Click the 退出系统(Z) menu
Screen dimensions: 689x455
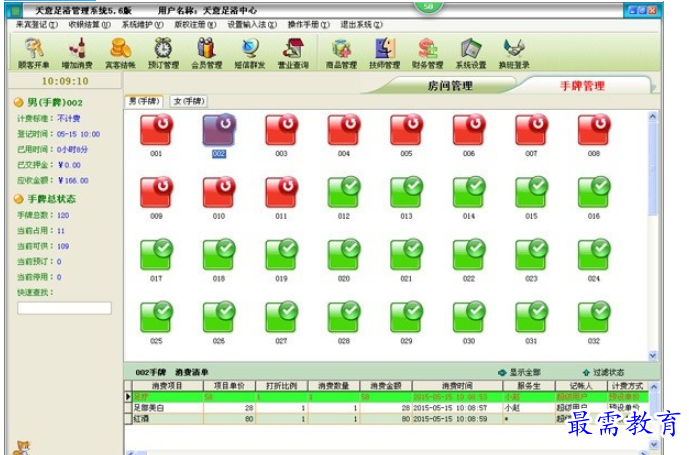(x=361, y=25)
